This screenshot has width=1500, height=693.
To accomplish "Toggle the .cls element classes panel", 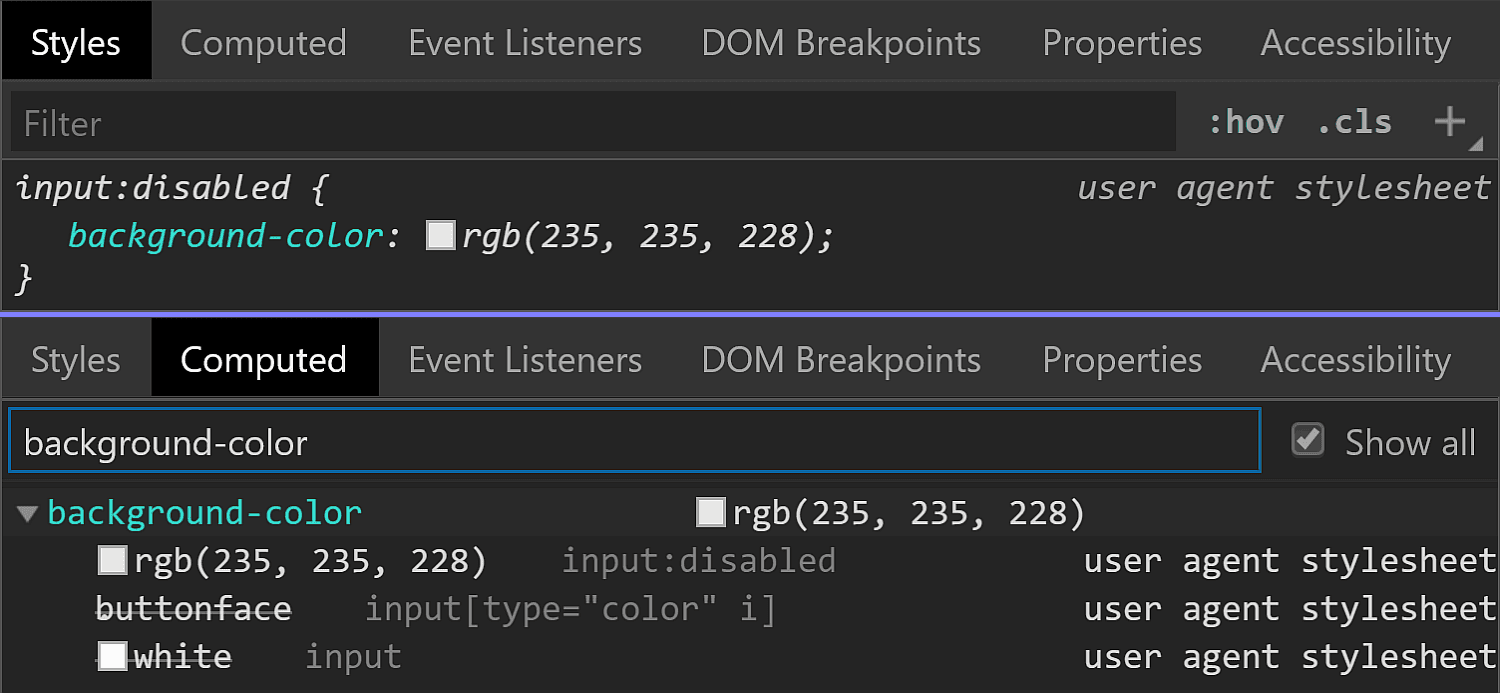I will tap(1355, 122).
